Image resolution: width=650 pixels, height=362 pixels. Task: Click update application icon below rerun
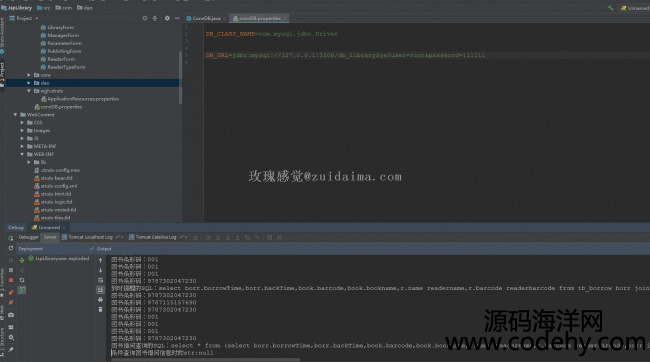coord(11,248)
